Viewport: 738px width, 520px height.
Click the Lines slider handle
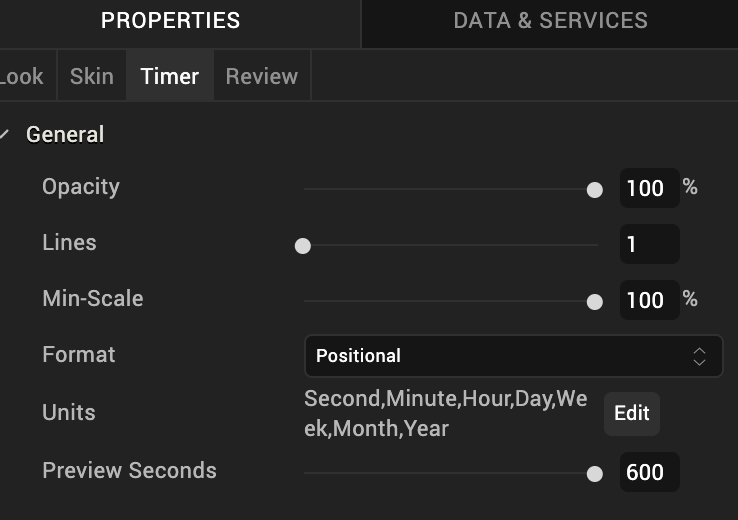pos(303,246)
